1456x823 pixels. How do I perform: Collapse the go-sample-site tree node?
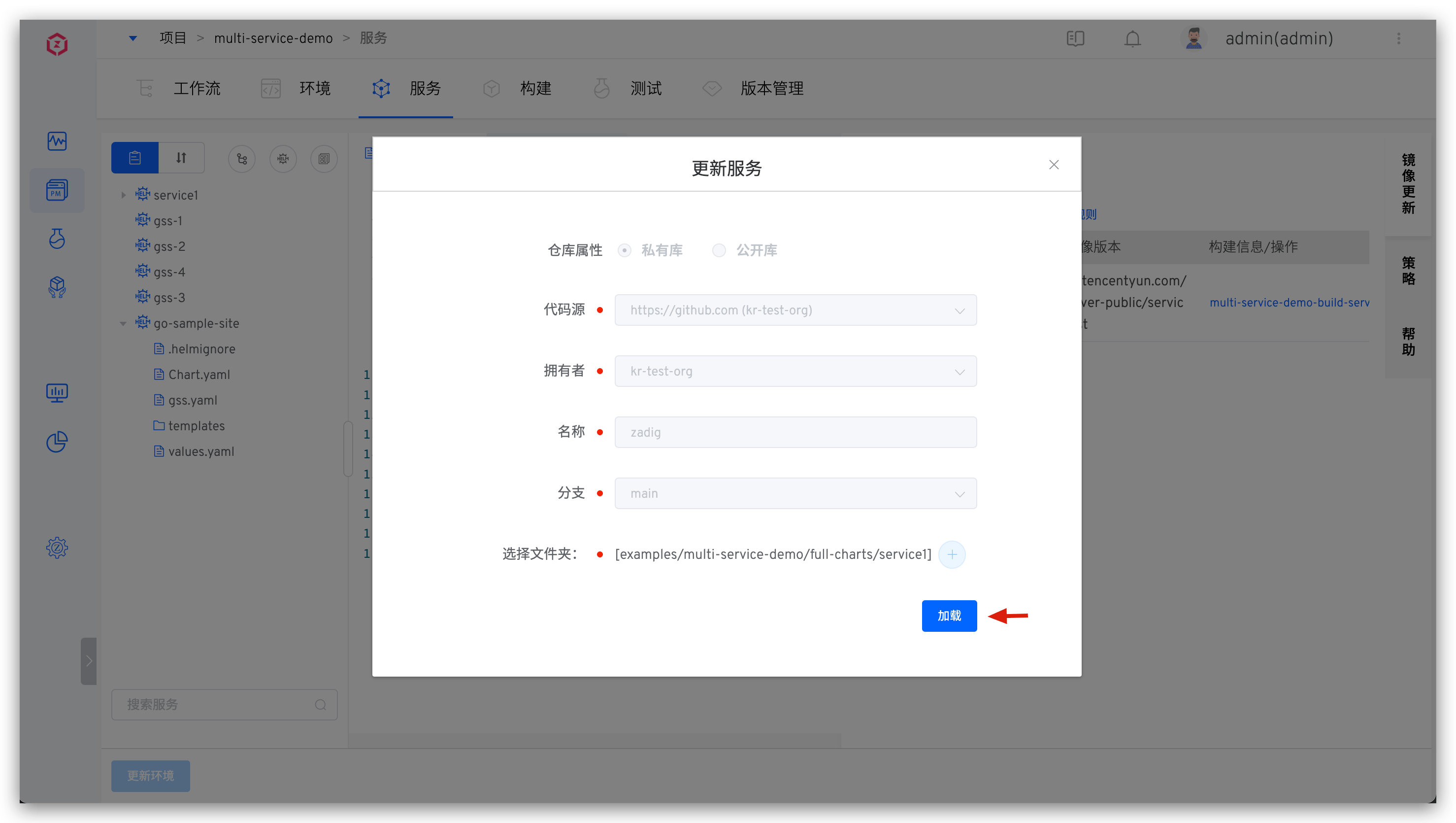pyautogui.click(x=123, y=324)
